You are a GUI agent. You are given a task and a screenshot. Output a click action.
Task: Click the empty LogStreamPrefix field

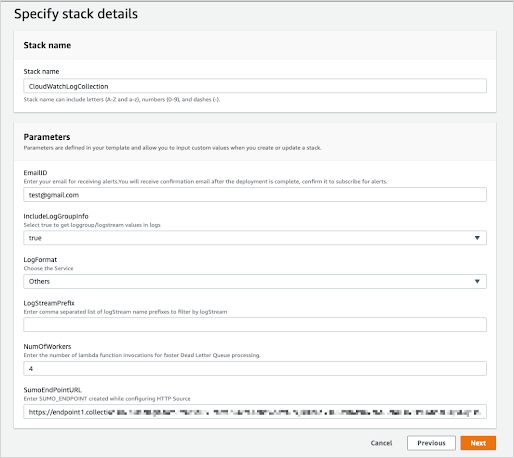tap(255, 325)
